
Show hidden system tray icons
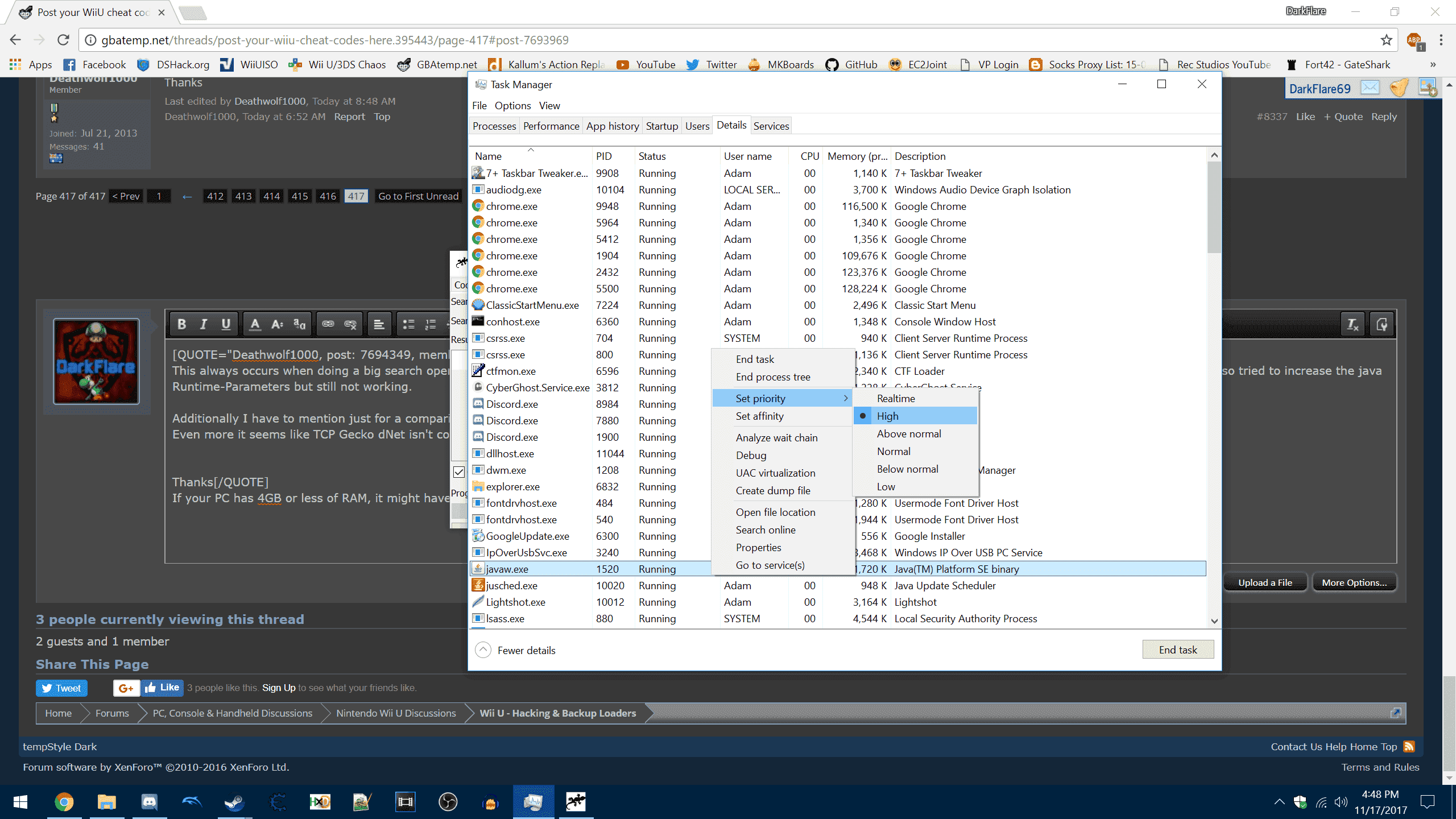(1279, 802)
